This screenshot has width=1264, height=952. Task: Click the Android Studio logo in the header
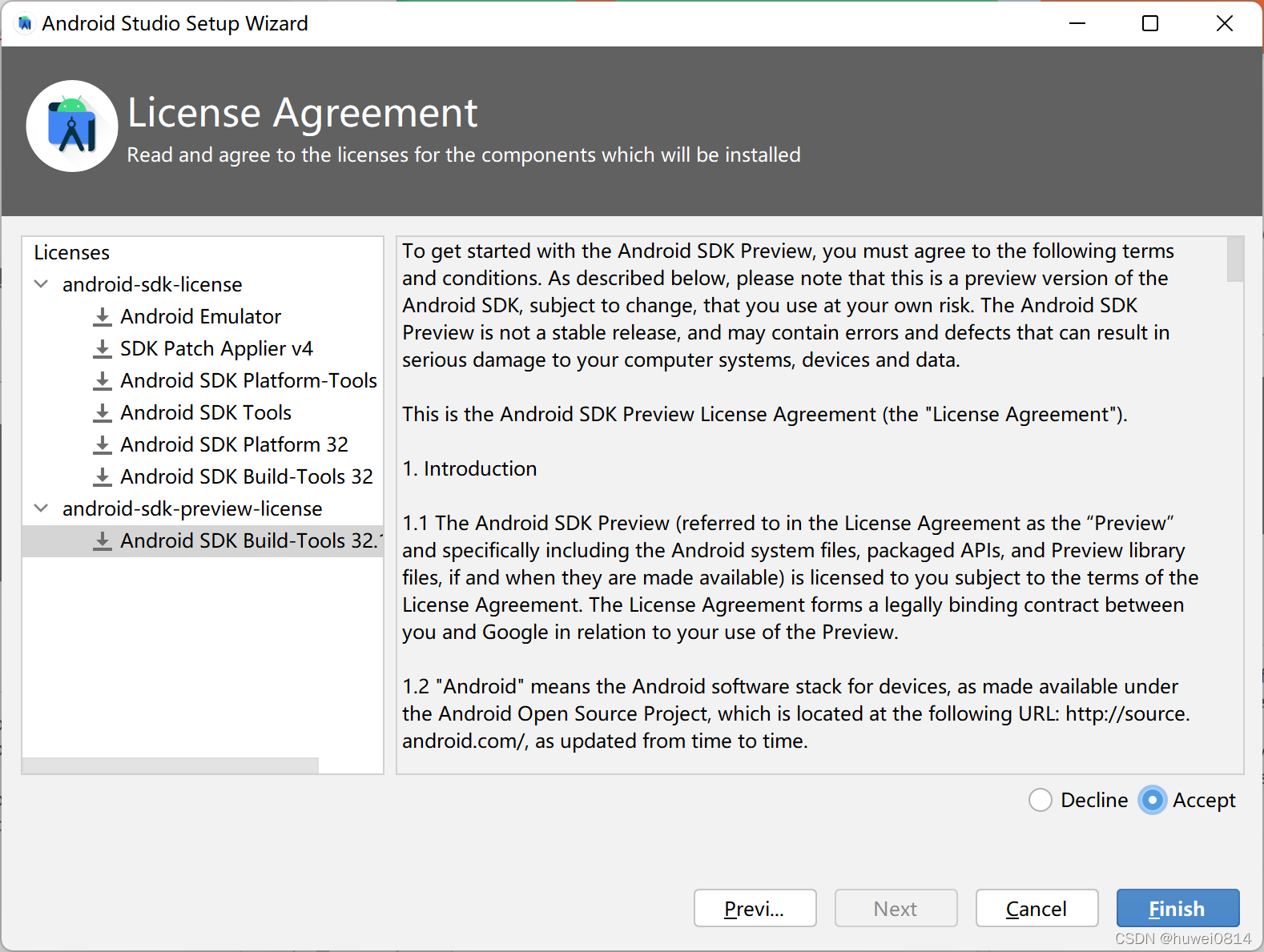pos(72,126)
